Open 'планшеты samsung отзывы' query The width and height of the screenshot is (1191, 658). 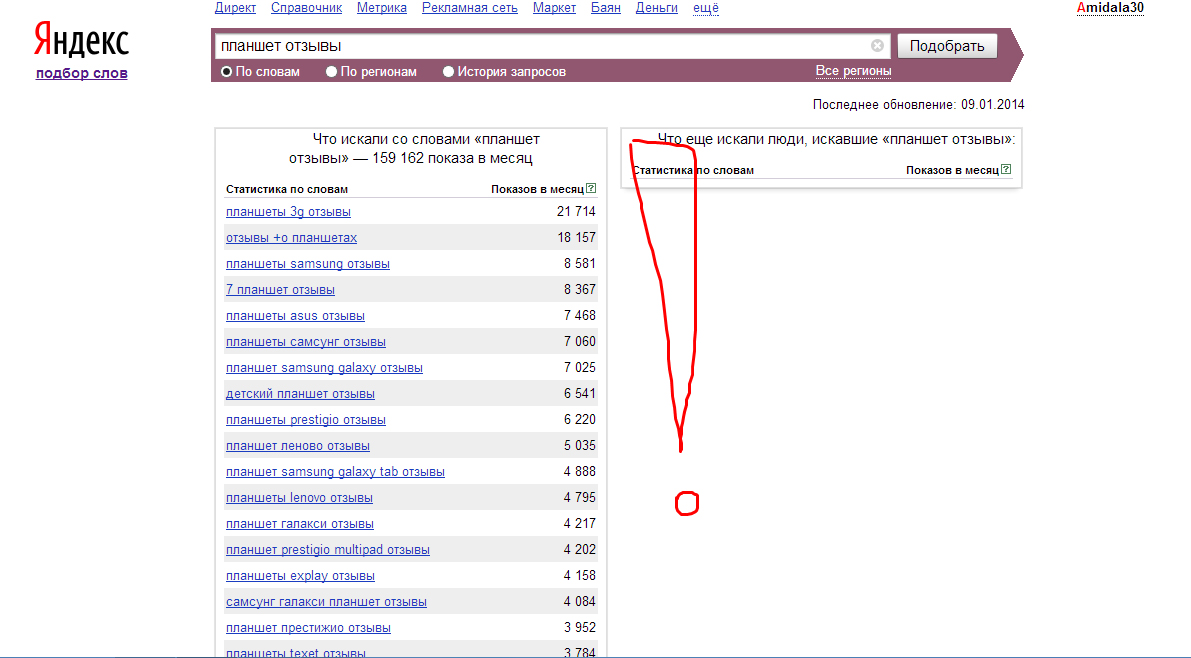pos(308,263)
